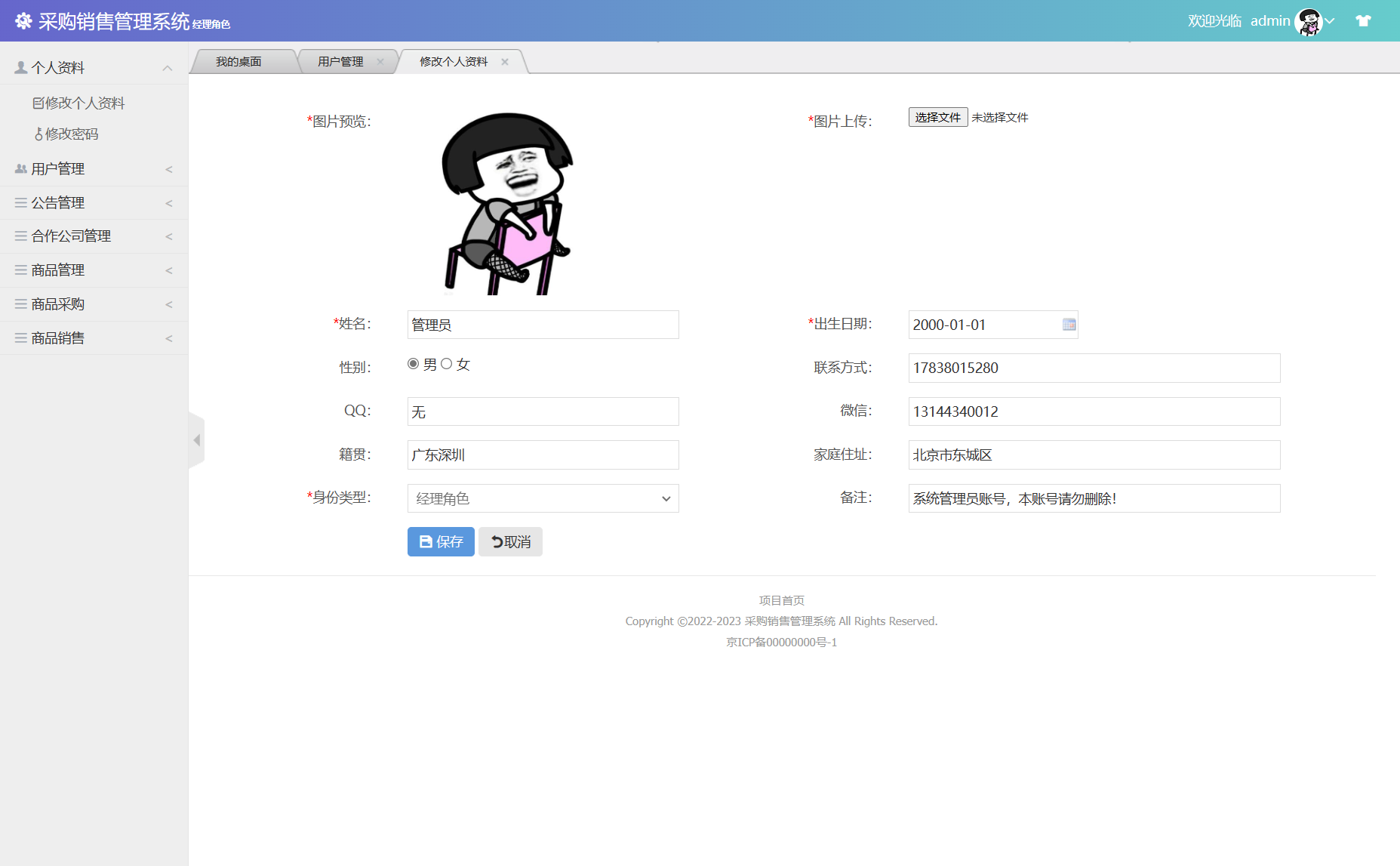Select the gear icon beside system title
The height and width of the screenshot is (866, 1400).
tap(23, 20)
